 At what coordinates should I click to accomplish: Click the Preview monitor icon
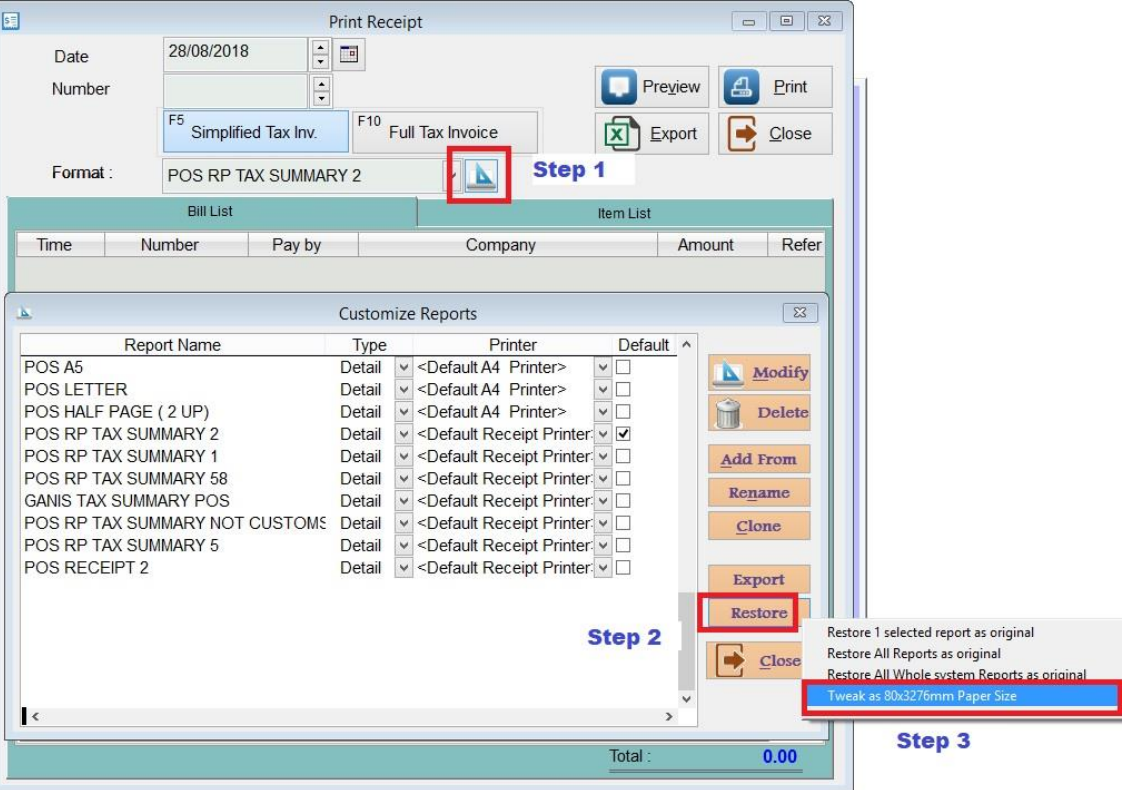pyautogui.click(x=619, y=88)
